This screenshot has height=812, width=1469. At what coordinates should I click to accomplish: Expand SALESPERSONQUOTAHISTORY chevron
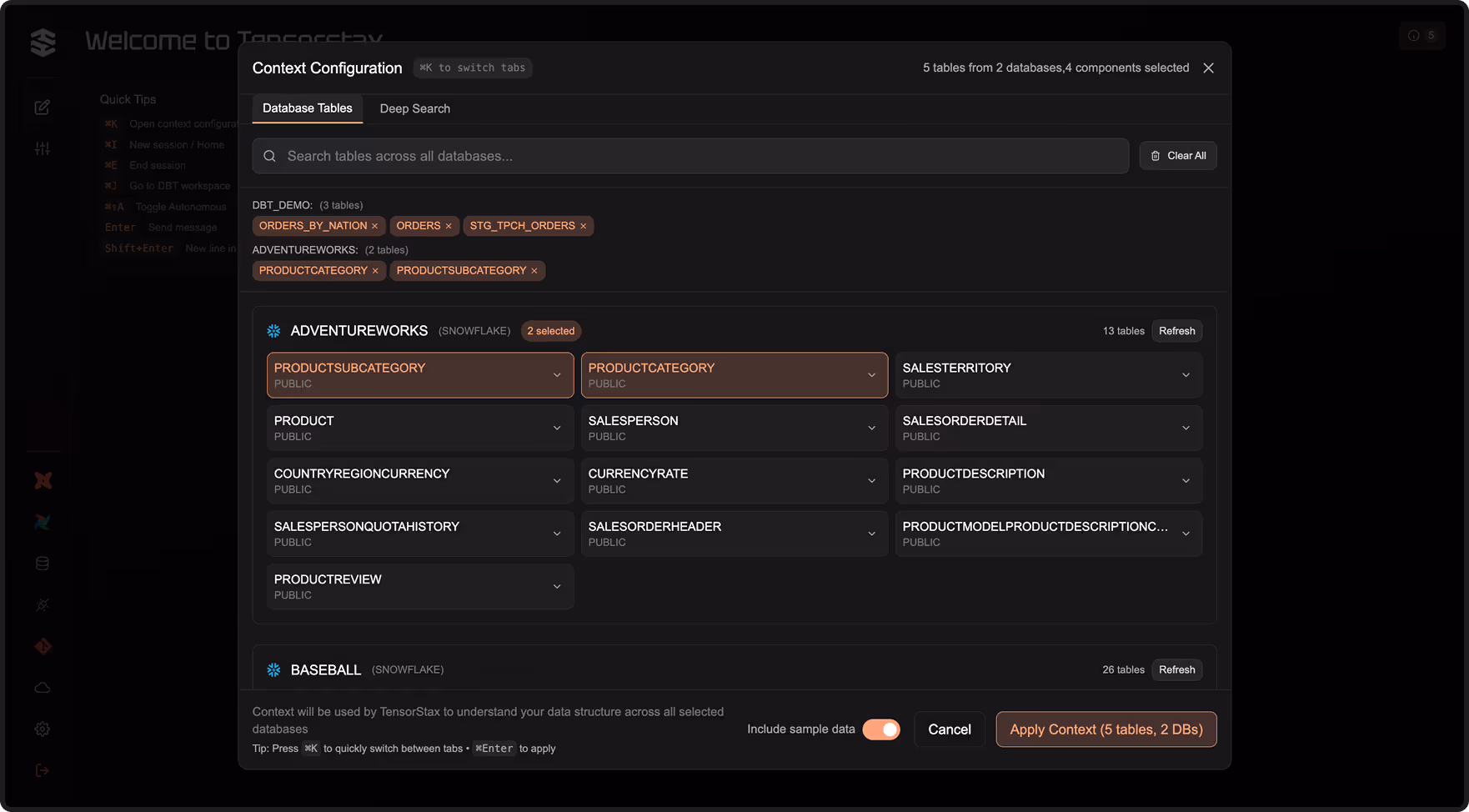tap(557, 534)
